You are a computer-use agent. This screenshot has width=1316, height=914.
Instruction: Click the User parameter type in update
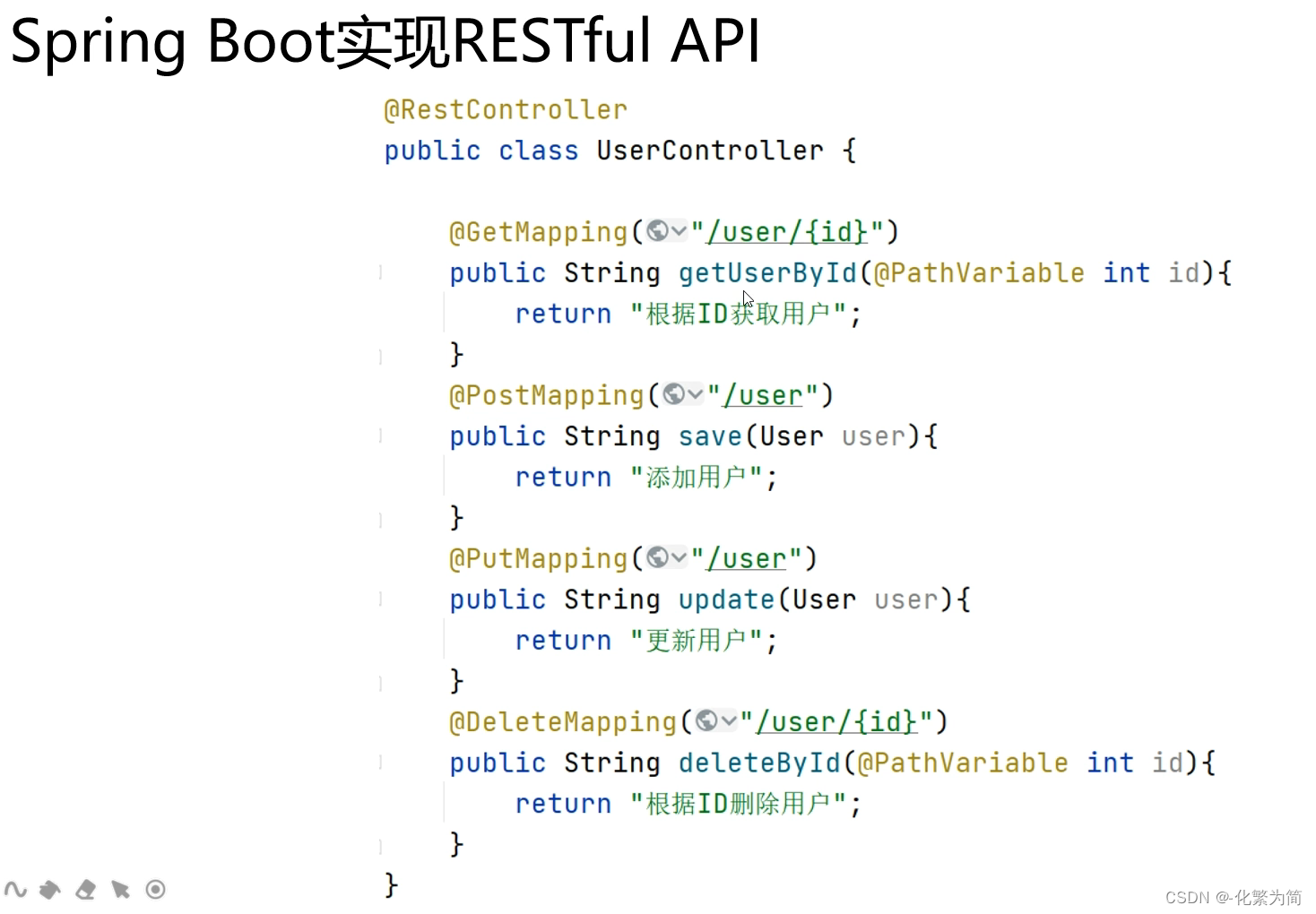pyautogui.click(x=824, y=599)
